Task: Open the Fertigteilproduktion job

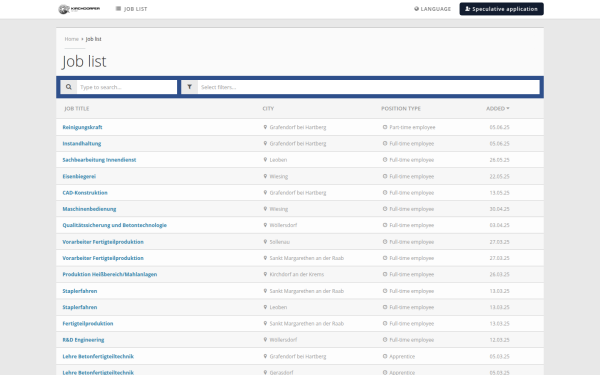Action: click(x=88, y=323)
